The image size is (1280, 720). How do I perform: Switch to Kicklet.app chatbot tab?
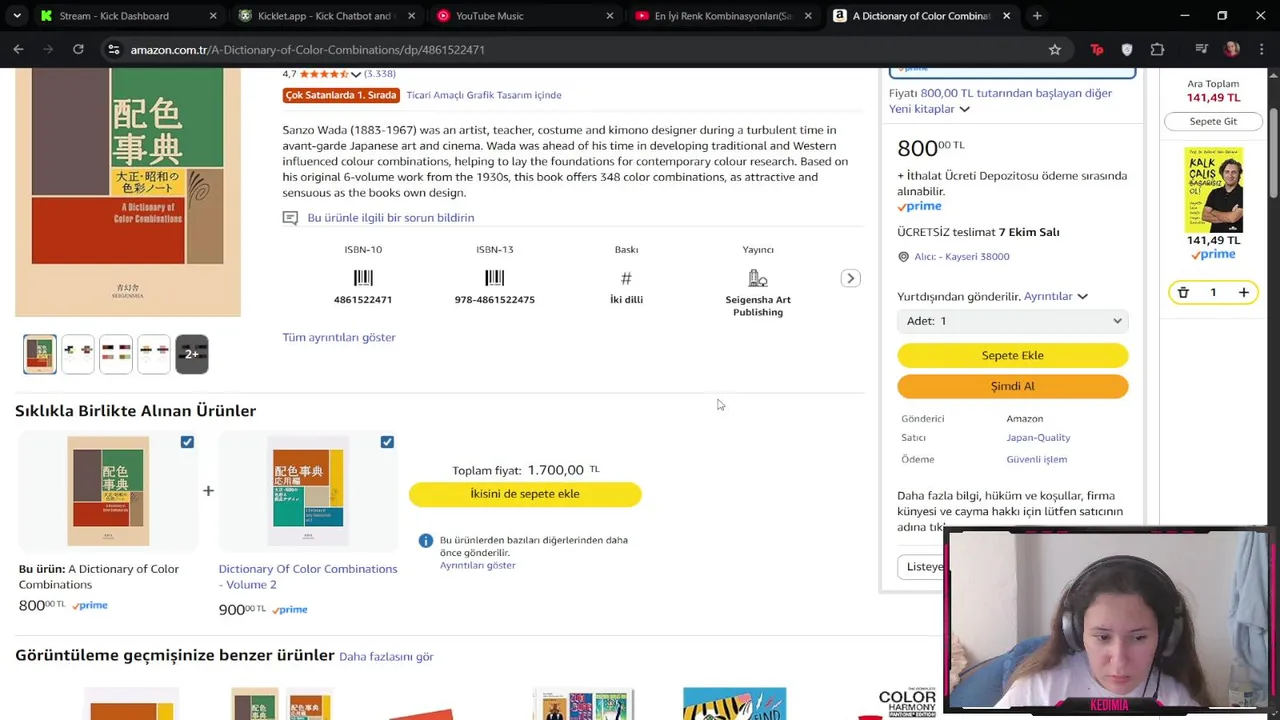click(325, 16)
